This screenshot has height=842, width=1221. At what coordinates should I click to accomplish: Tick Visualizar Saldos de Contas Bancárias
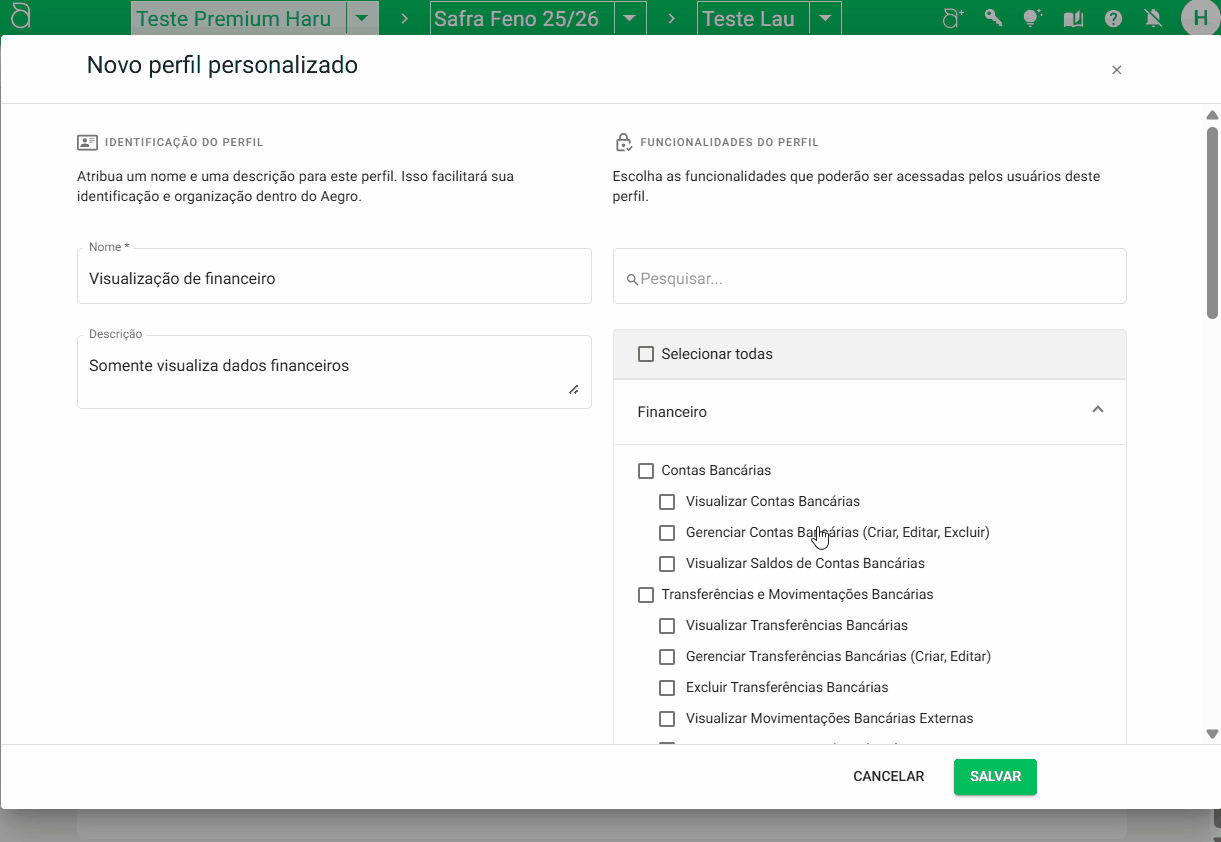coord(667,564)
